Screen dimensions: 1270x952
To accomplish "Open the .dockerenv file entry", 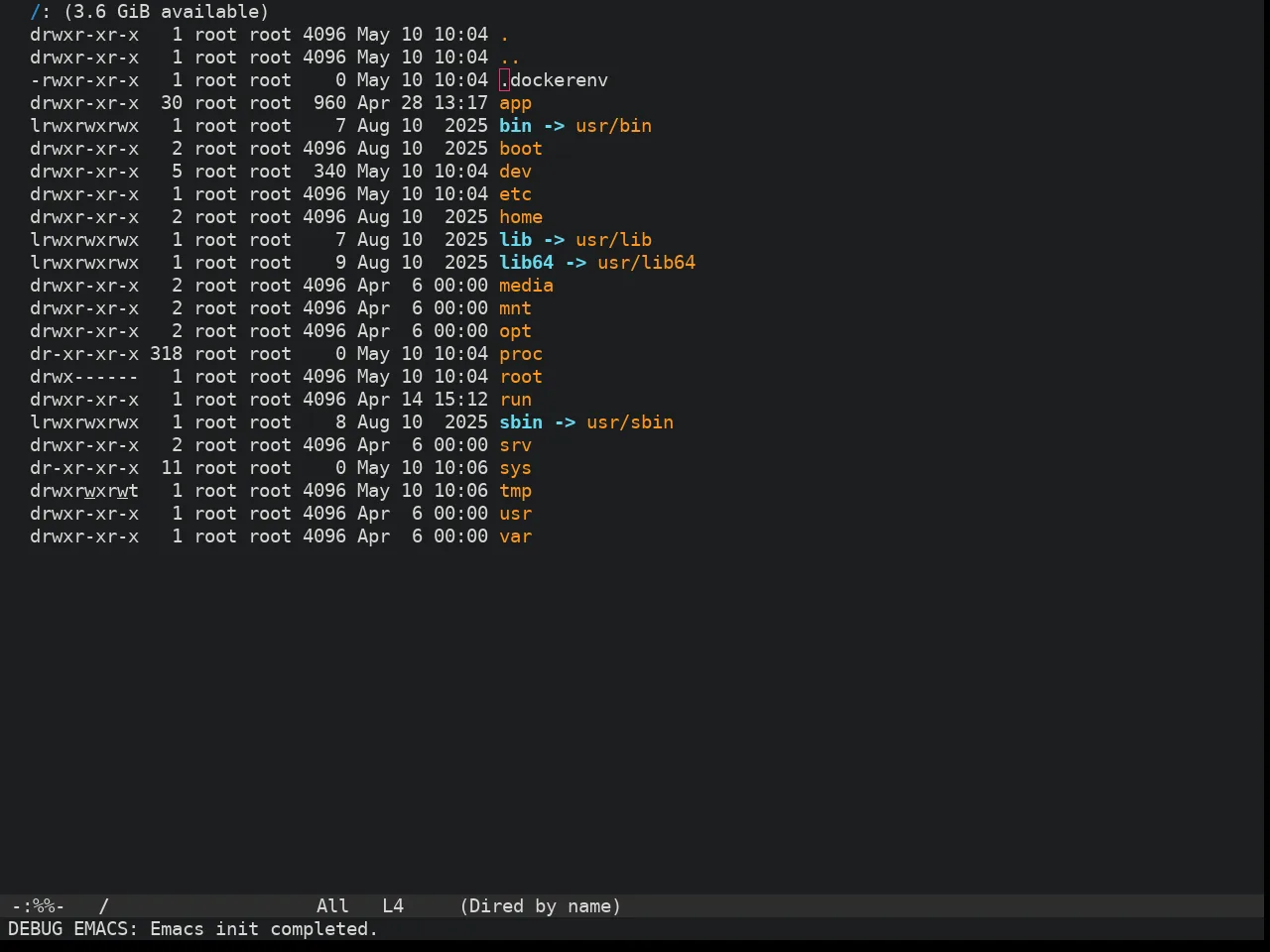I will 554,80.
